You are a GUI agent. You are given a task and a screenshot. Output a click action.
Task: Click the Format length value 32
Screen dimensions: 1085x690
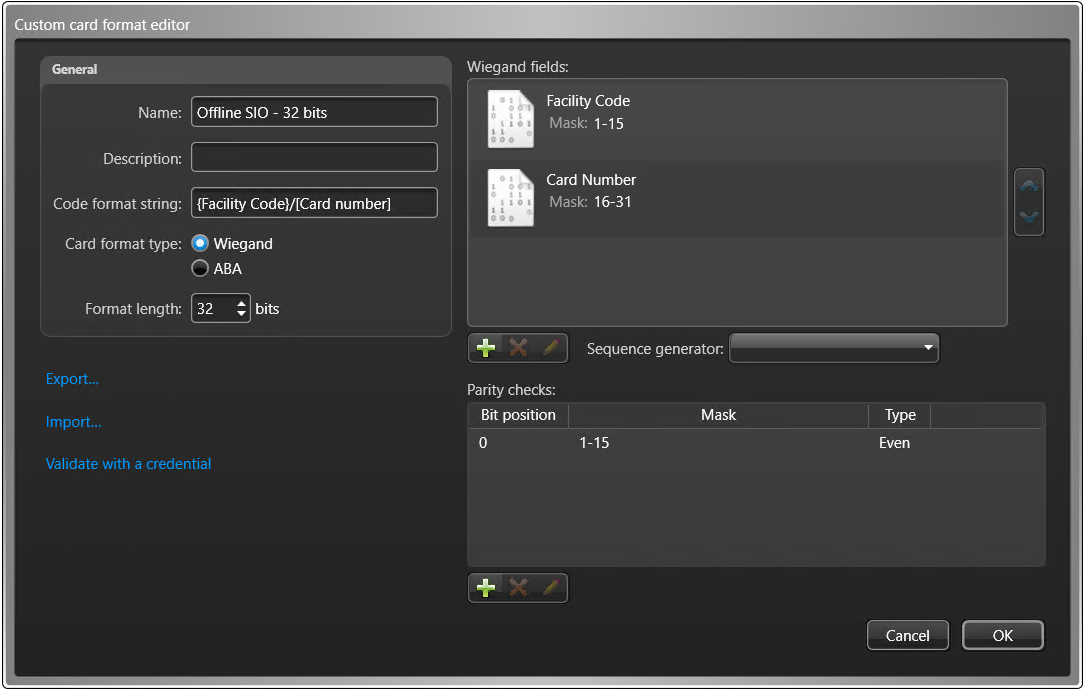click(206, 309)
